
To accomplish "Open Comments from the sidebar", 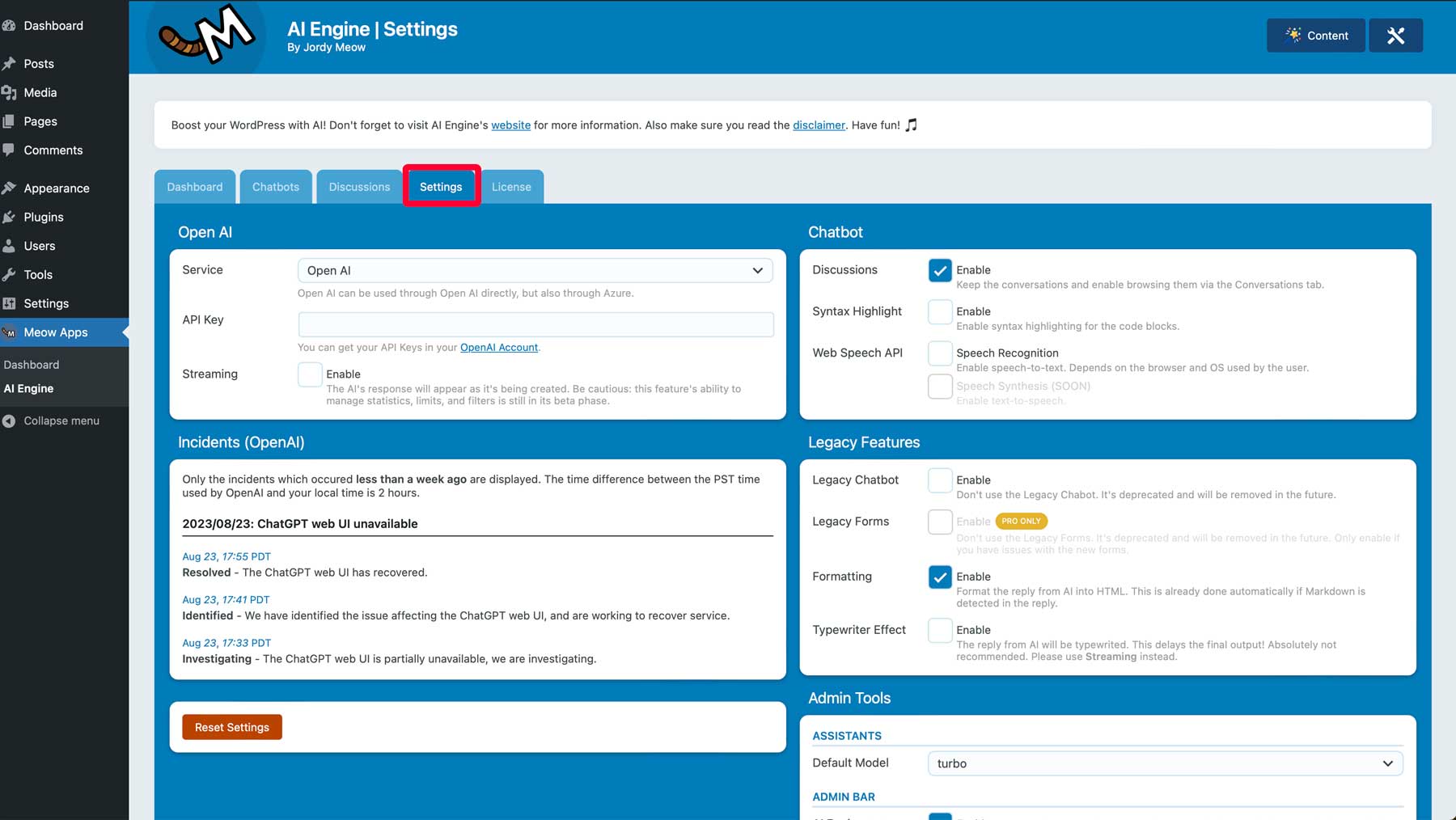I will click(x=53, y=150).
